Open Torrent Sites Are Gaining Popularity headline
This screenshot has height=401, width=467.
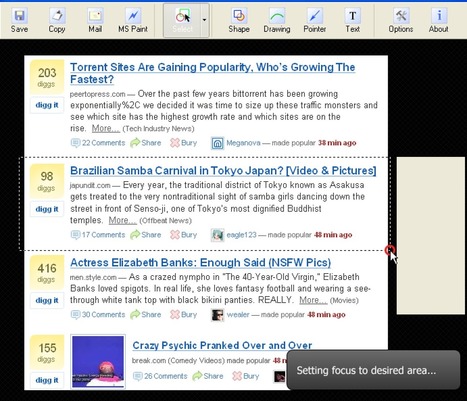click(212, 73)
